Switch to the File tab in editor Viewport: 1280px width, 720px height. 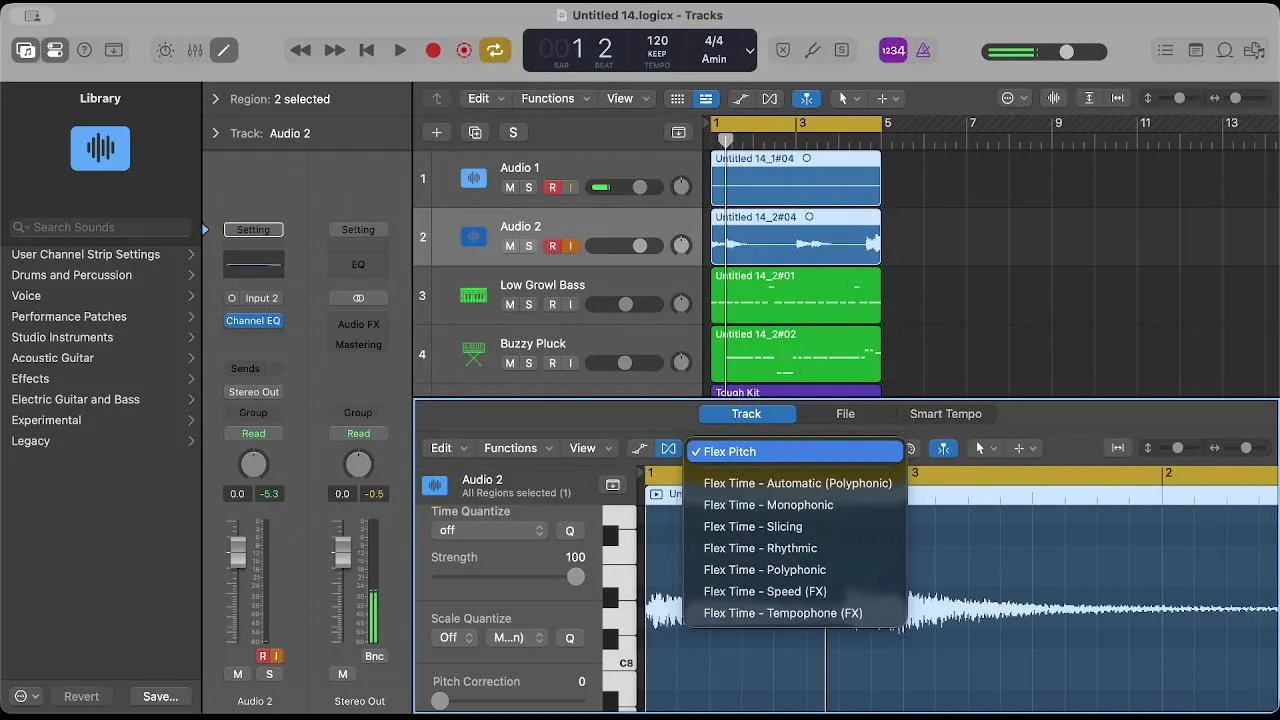(845, 414)
